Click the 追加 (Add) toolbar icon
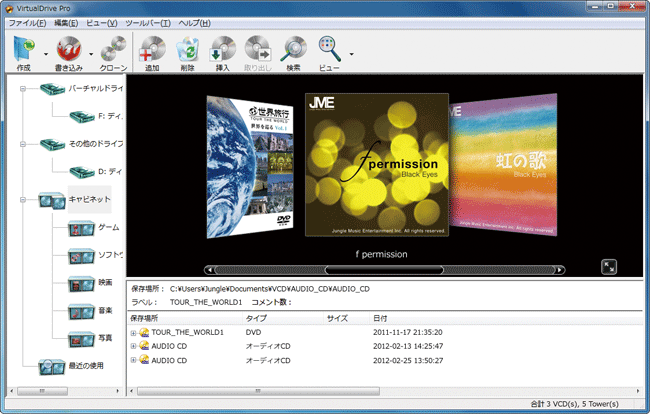This screenshot has height=414, width=650. [152, 49]
